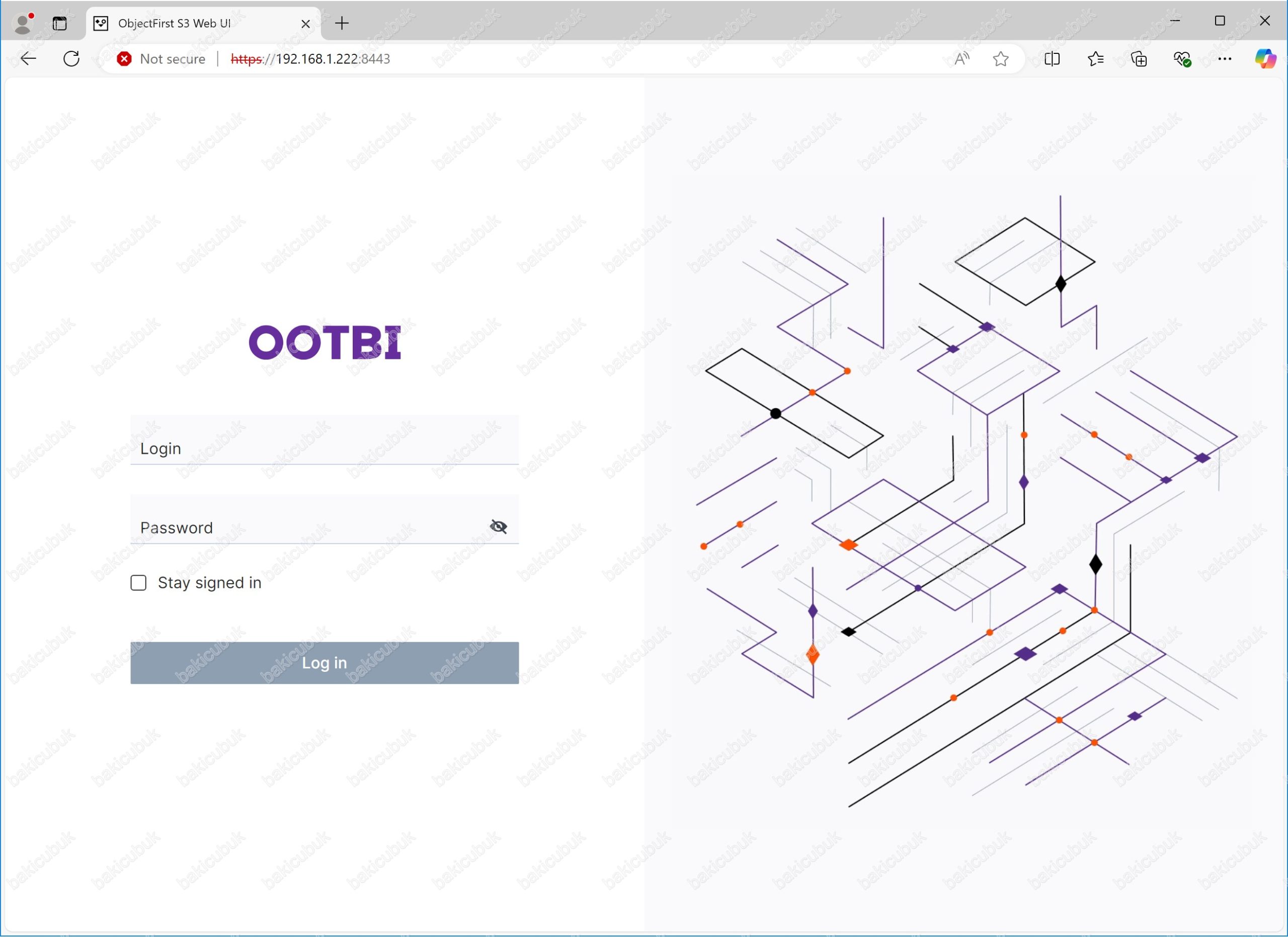Open the Collections icon
The width and height of the screenshot is (1288, 937).
pyautogui.click(x=1139, y=58)
